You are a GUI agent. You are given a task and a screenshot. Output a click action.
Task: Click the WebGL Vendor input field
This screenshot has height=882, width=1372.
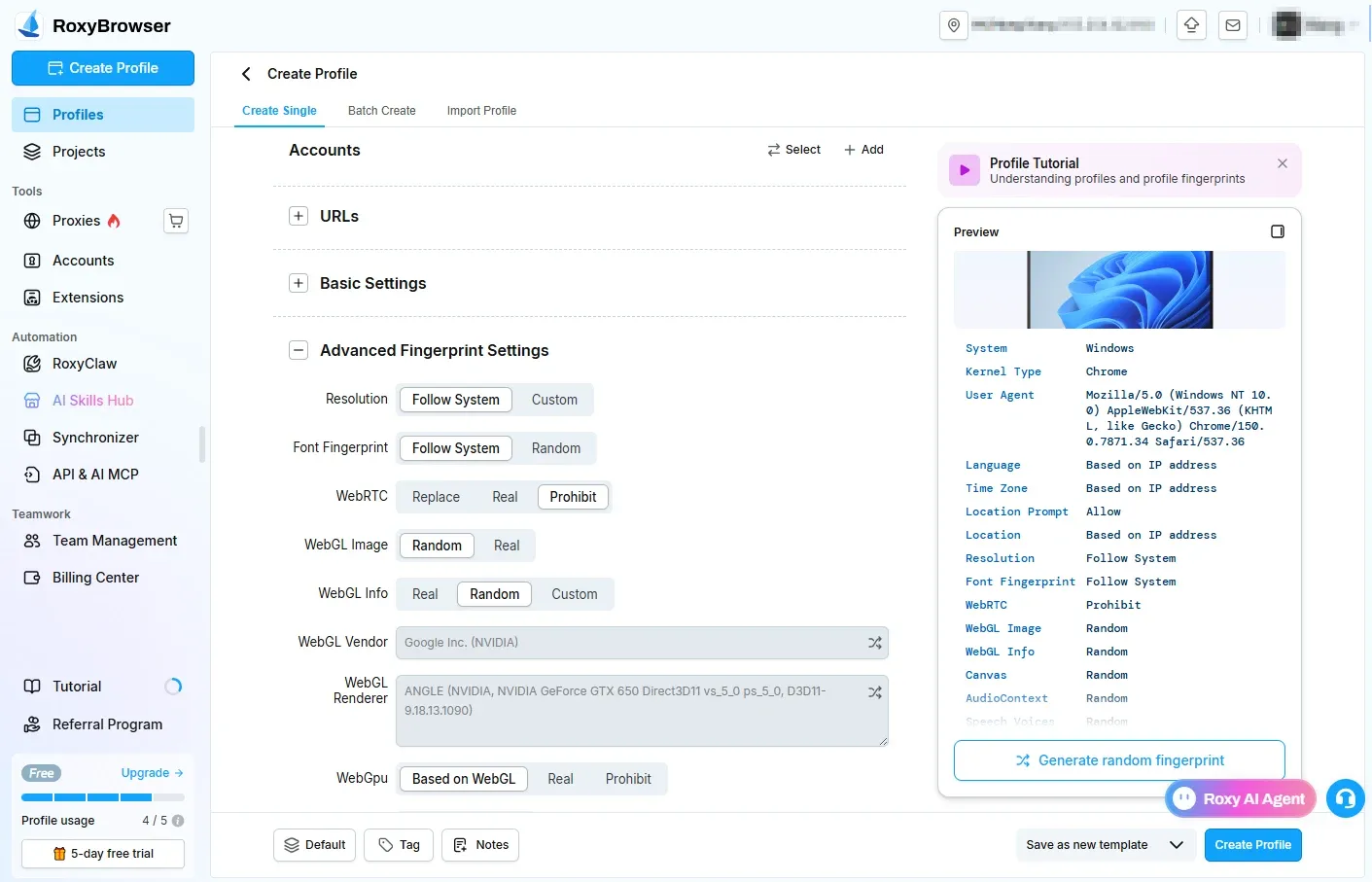(x=642, y=643)
